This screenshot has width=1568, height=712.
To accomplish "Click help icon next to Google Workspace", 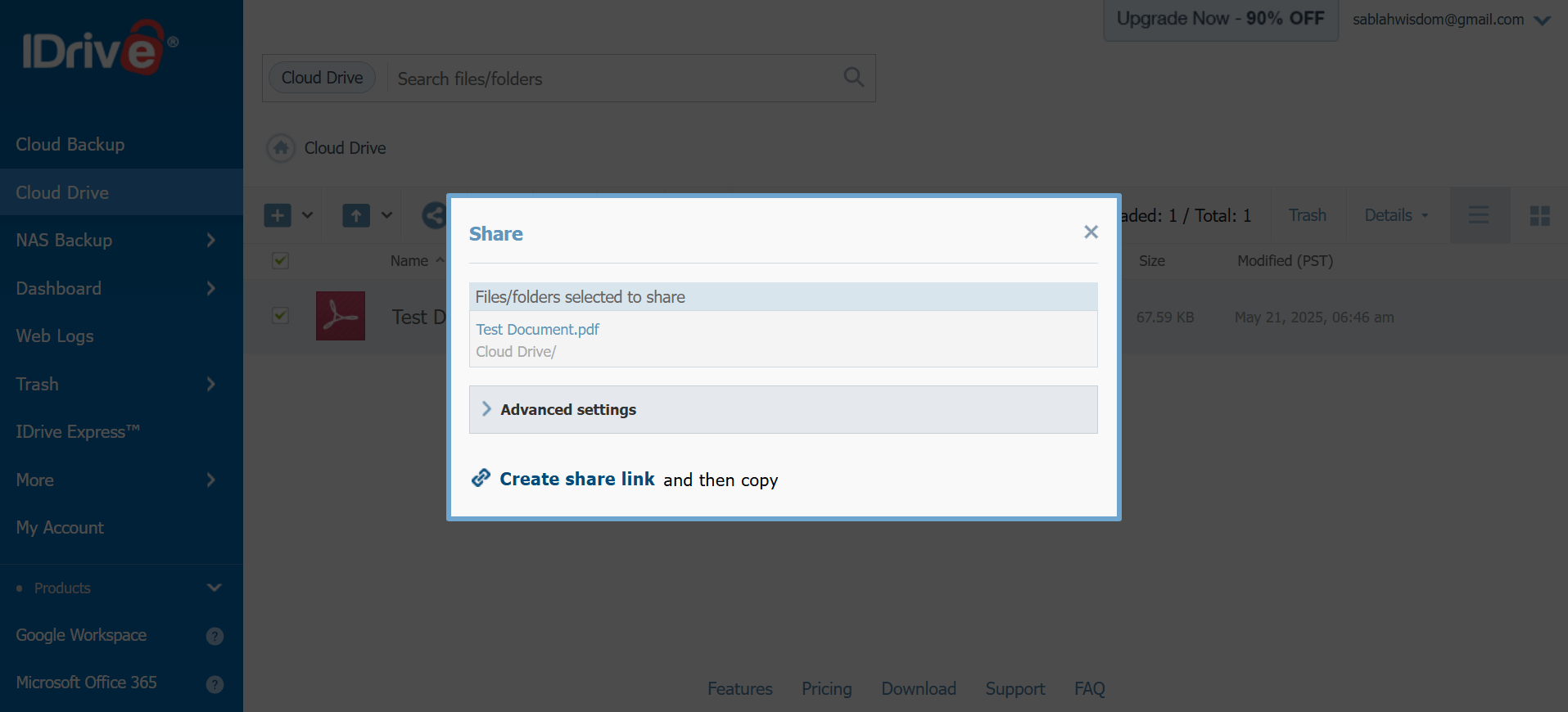I will (215, 636).
